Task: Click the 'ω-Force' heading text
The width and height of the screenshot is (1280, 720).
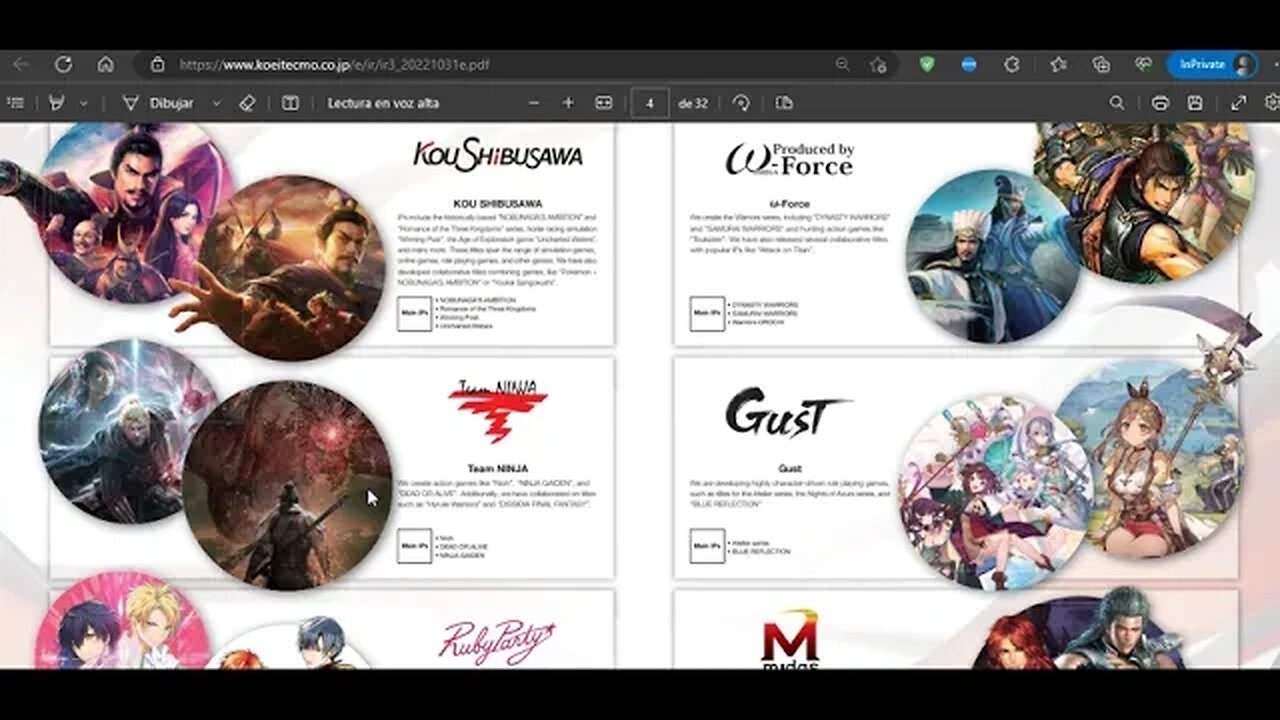Action: point(790,203)
